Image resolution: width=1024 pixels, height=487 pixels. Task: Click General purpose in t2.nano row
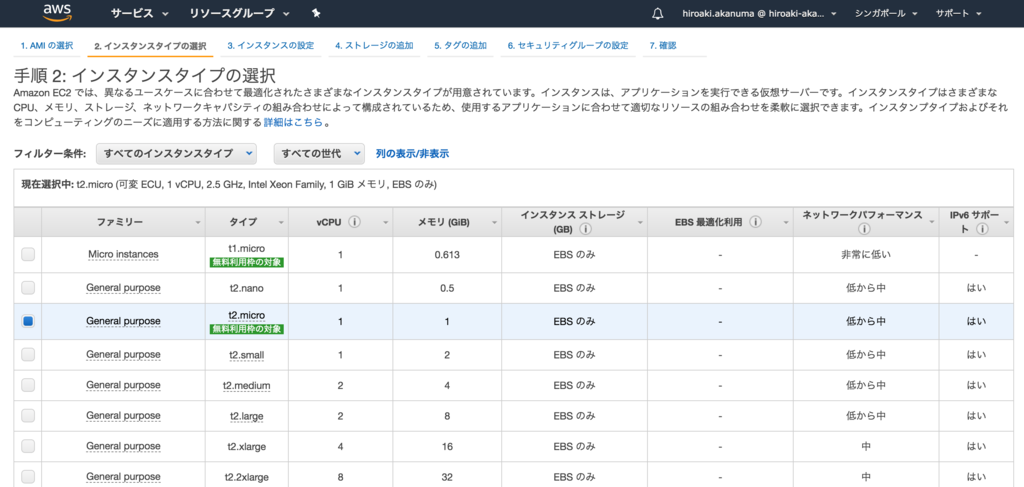click(x=123, y=287)
